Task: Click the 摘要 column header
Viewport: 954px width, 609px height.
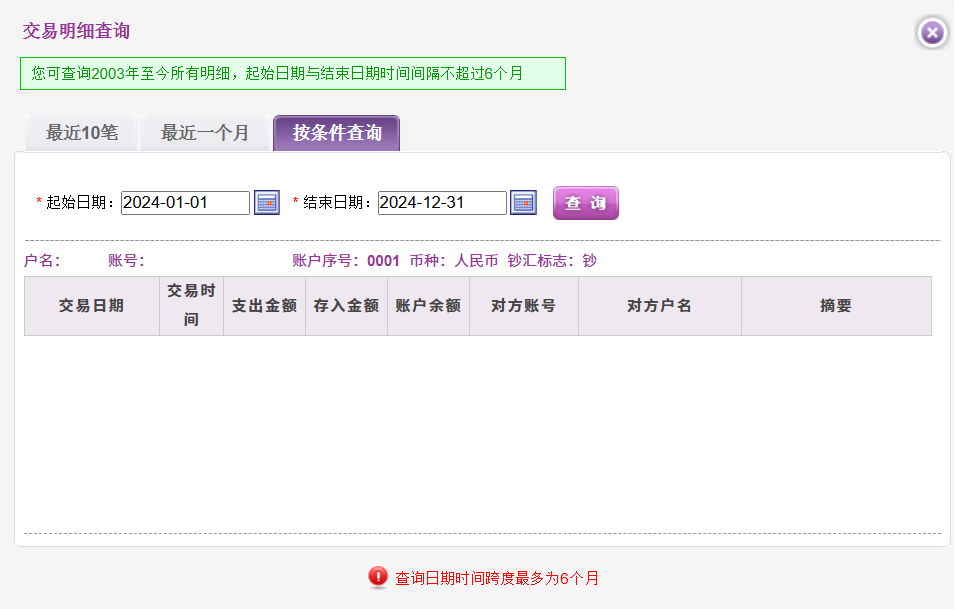Action: (x=835, y=306)
